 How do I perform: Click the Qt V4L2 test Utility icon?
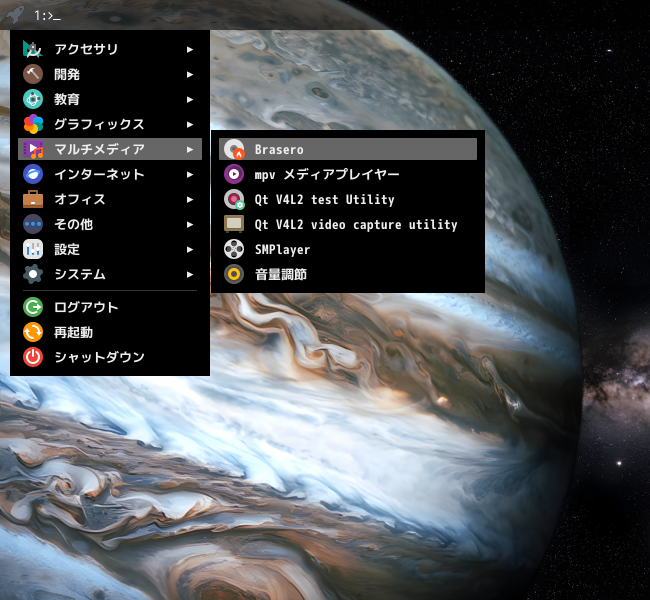[x=234, y=199]
